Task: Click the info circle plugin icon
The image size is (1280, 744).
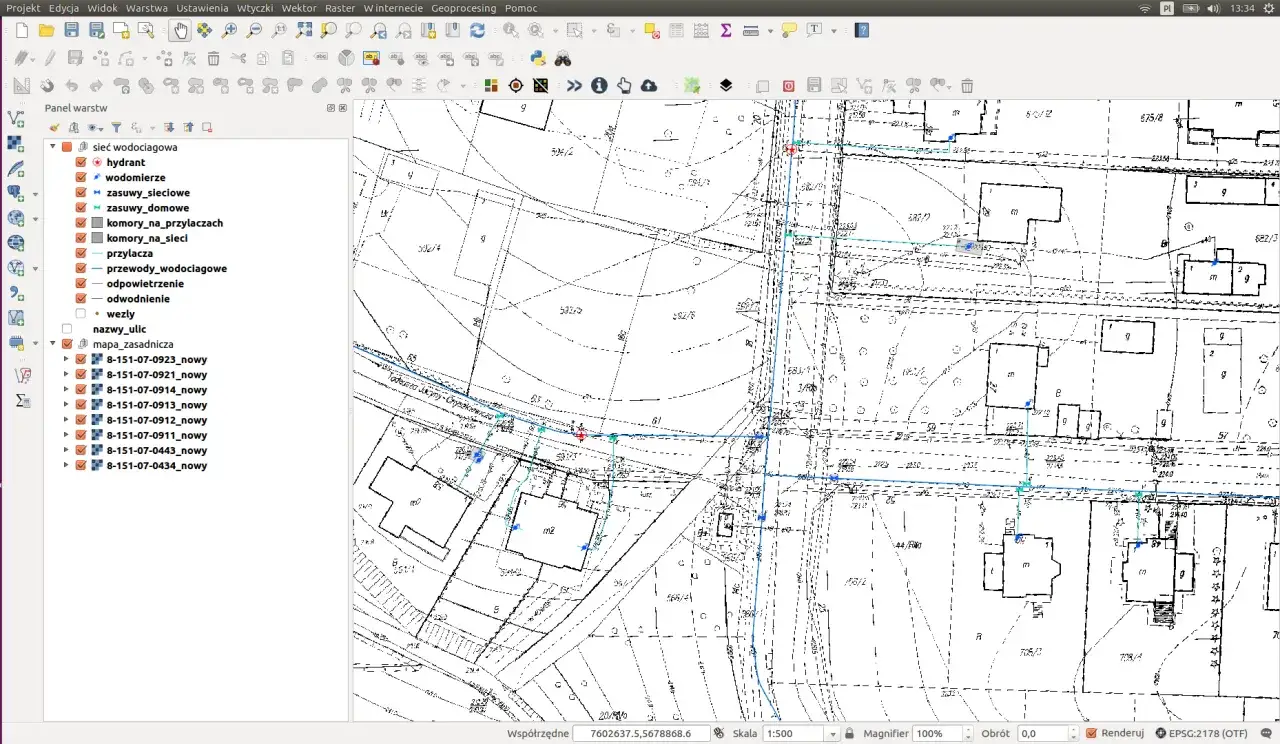Action: point(599,85)
